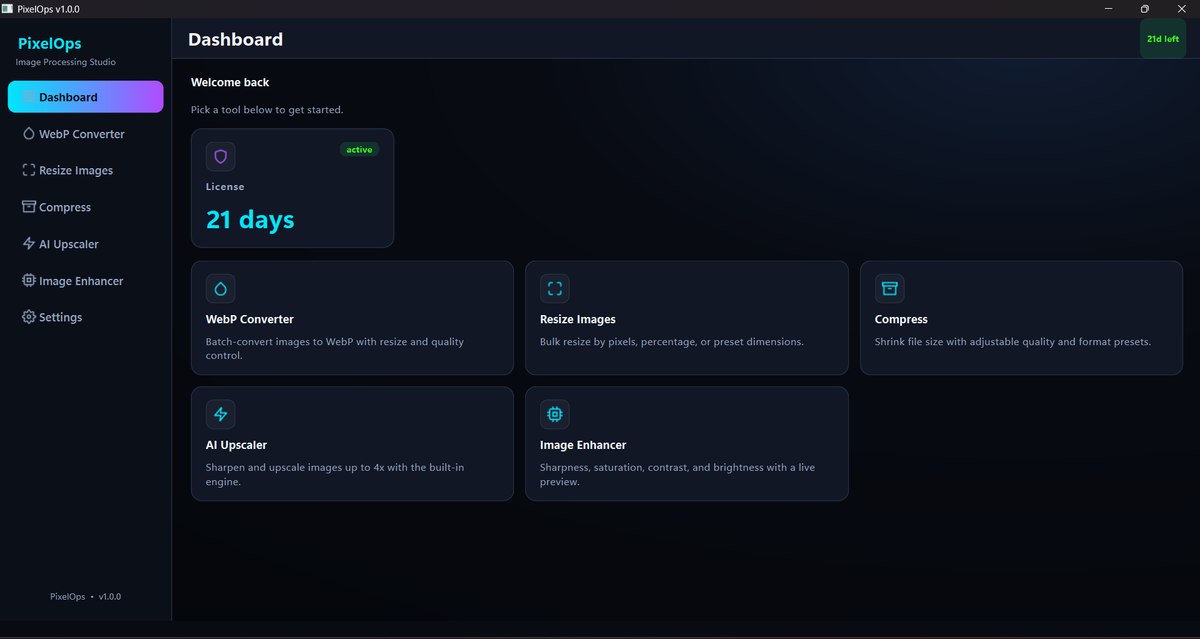Click 'Shrink file size' description text

coord(1013,342)
